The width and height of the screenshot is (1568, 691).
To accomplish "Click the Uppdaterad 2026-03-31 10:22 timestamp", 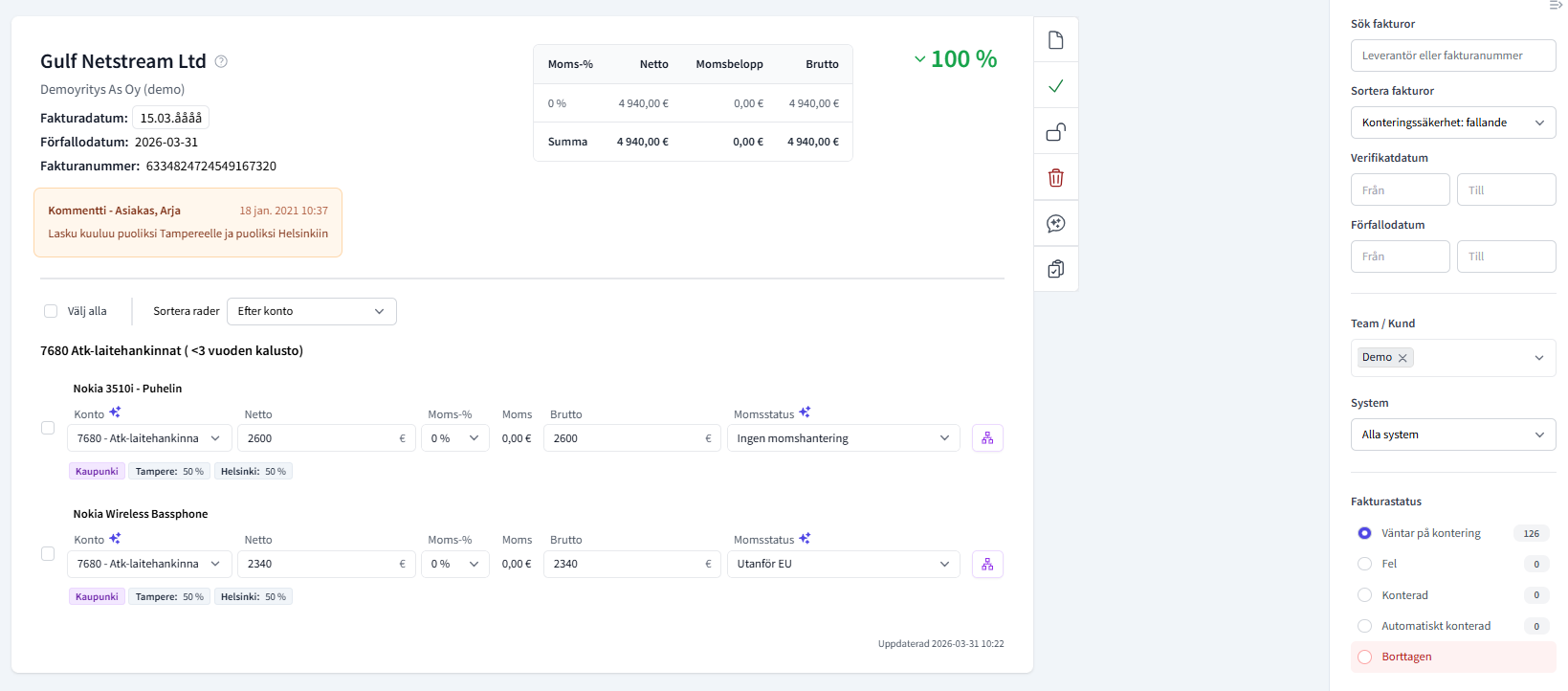I will click(x=941, y=643).
